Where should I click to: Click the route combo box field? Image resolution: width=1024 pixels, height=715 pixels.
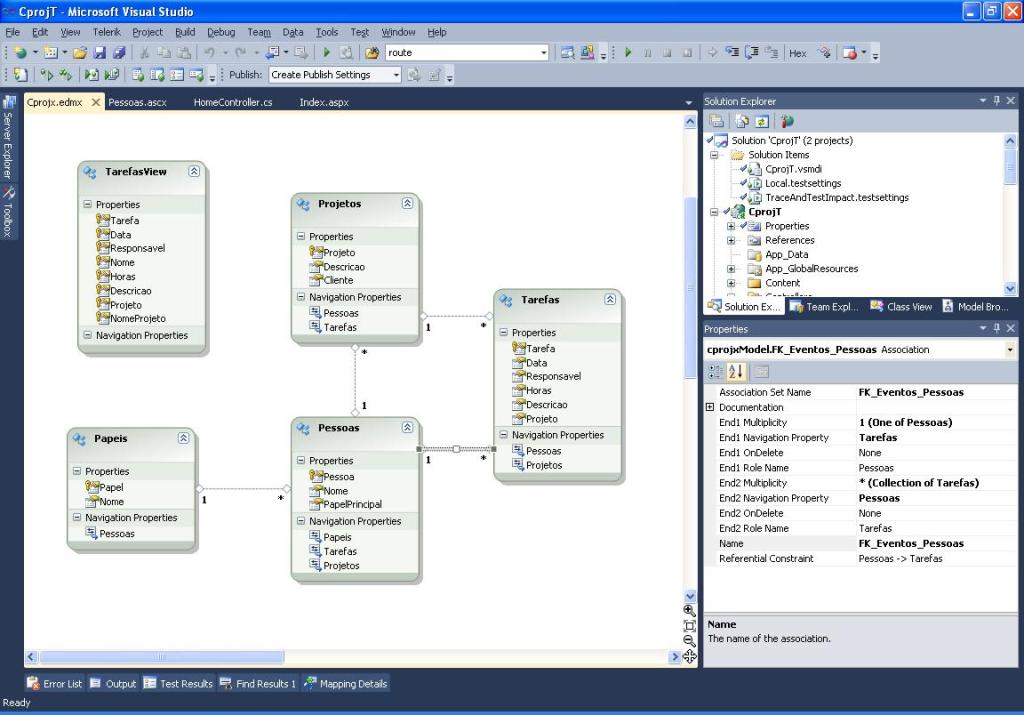point(467,53)
